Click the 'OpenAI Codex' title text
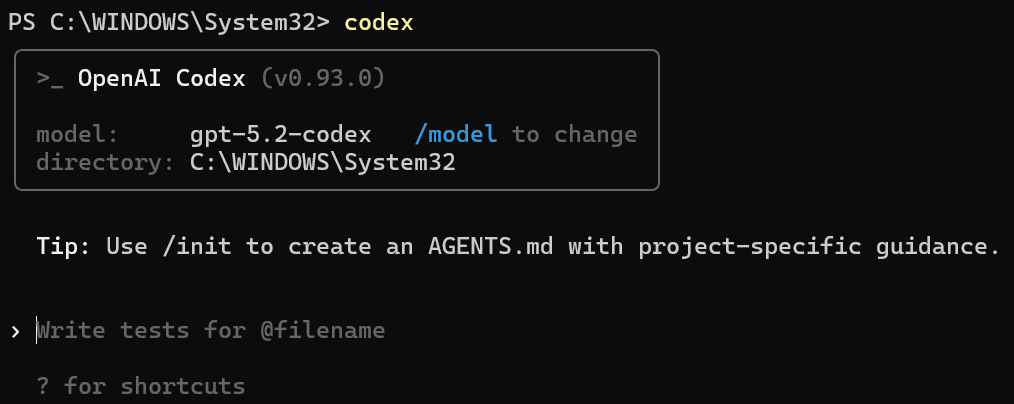 pos(161,79)
